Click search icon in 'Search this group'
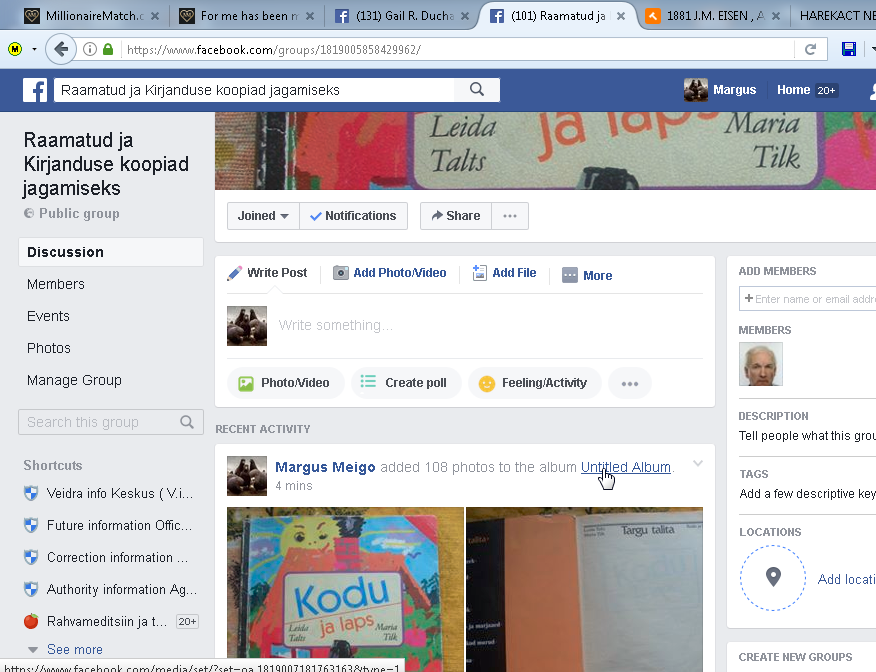The width and height of the screenshot is (876, 672). pos(187,422)
